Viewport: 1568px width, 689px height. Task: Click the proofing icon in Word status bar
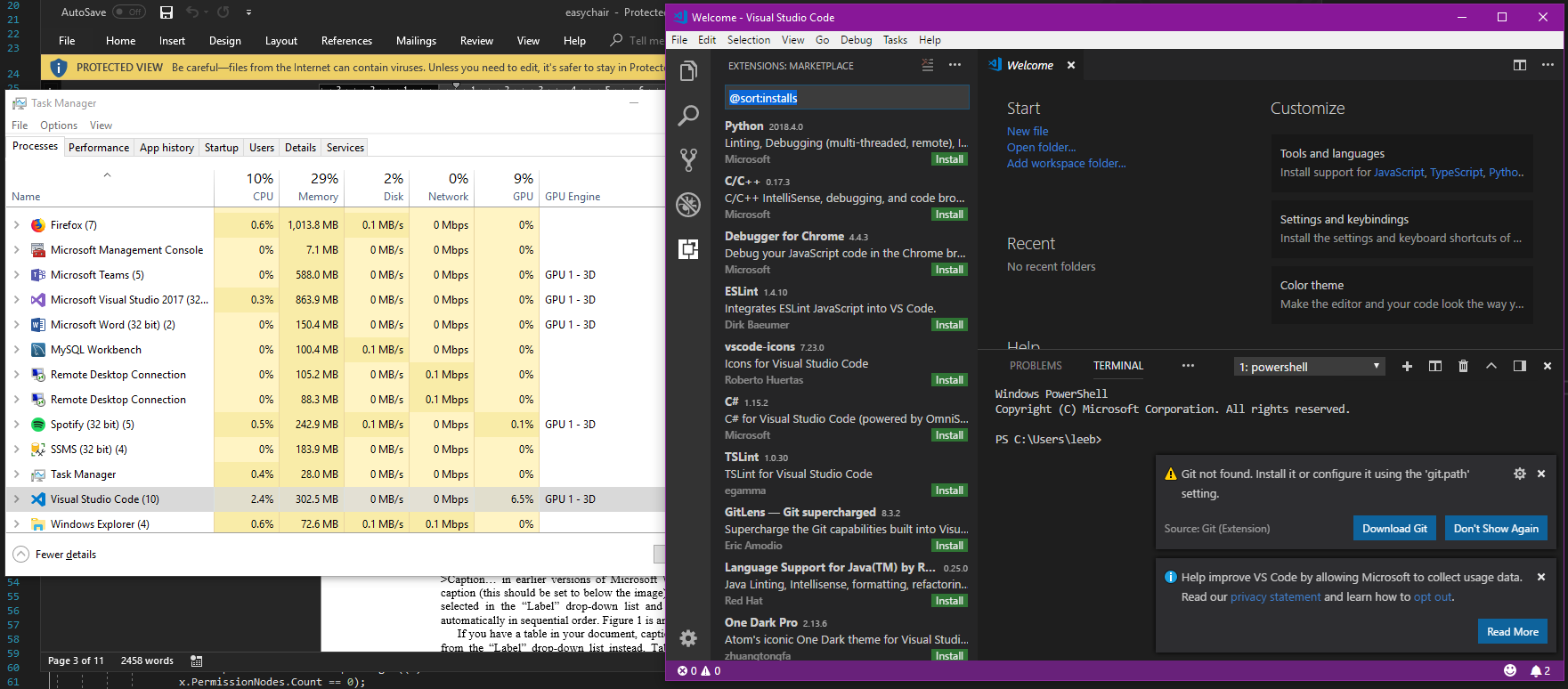coord(197,661)
